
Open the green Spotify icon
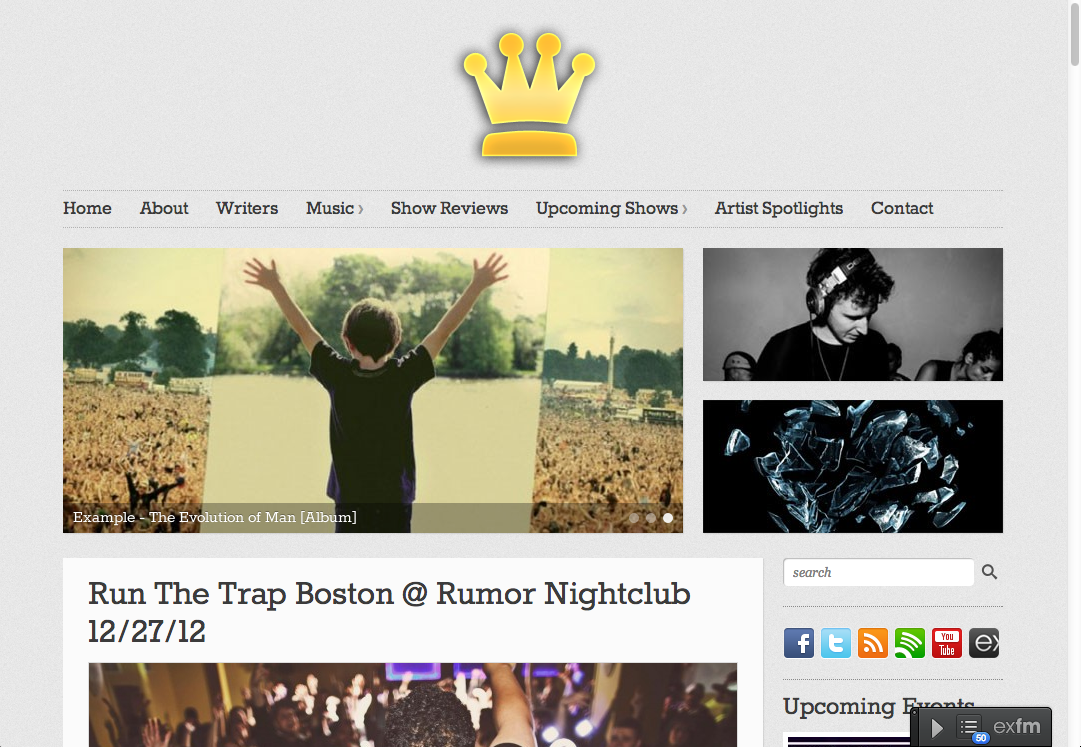(x=909, y=643)
